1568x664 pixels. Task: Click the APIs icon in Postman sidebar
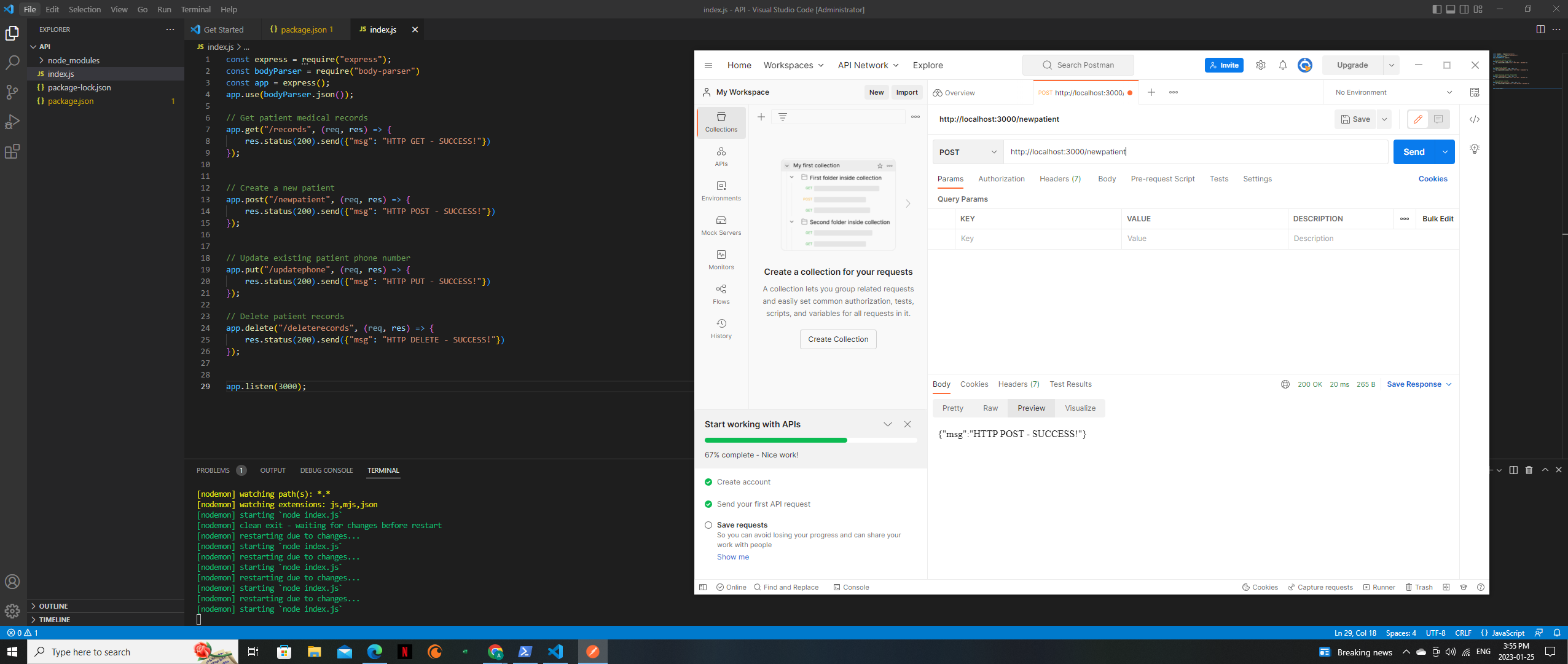point(719,156)
